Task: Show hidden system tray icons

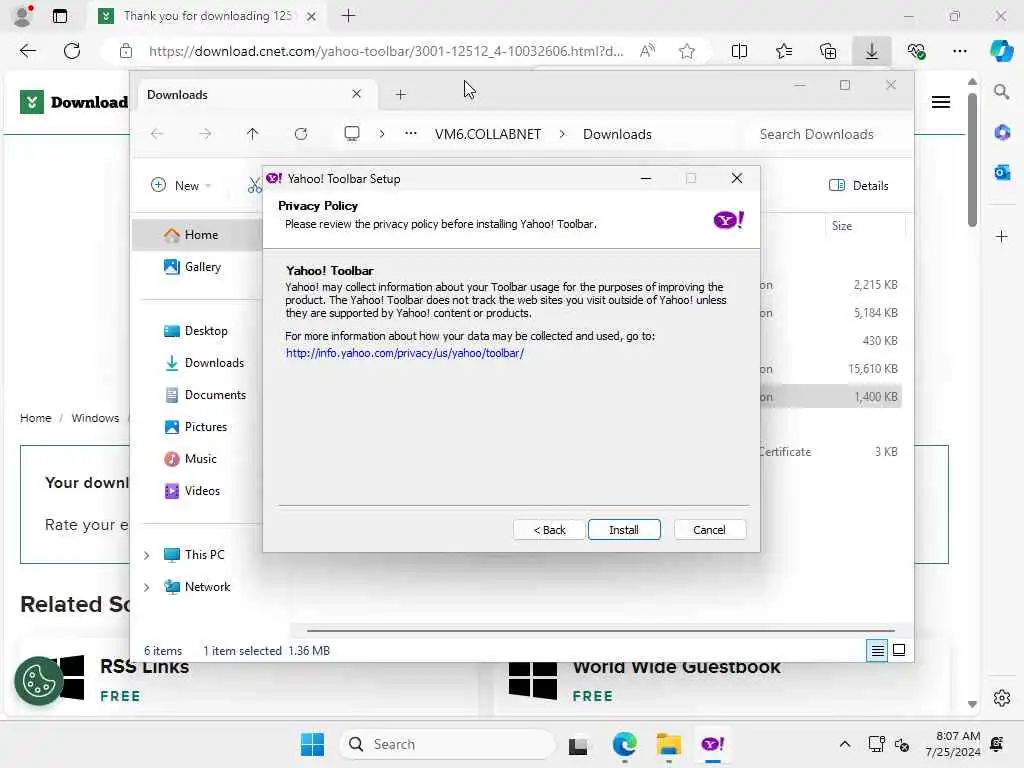Action: pyautogui.click(x=844, y=744)
